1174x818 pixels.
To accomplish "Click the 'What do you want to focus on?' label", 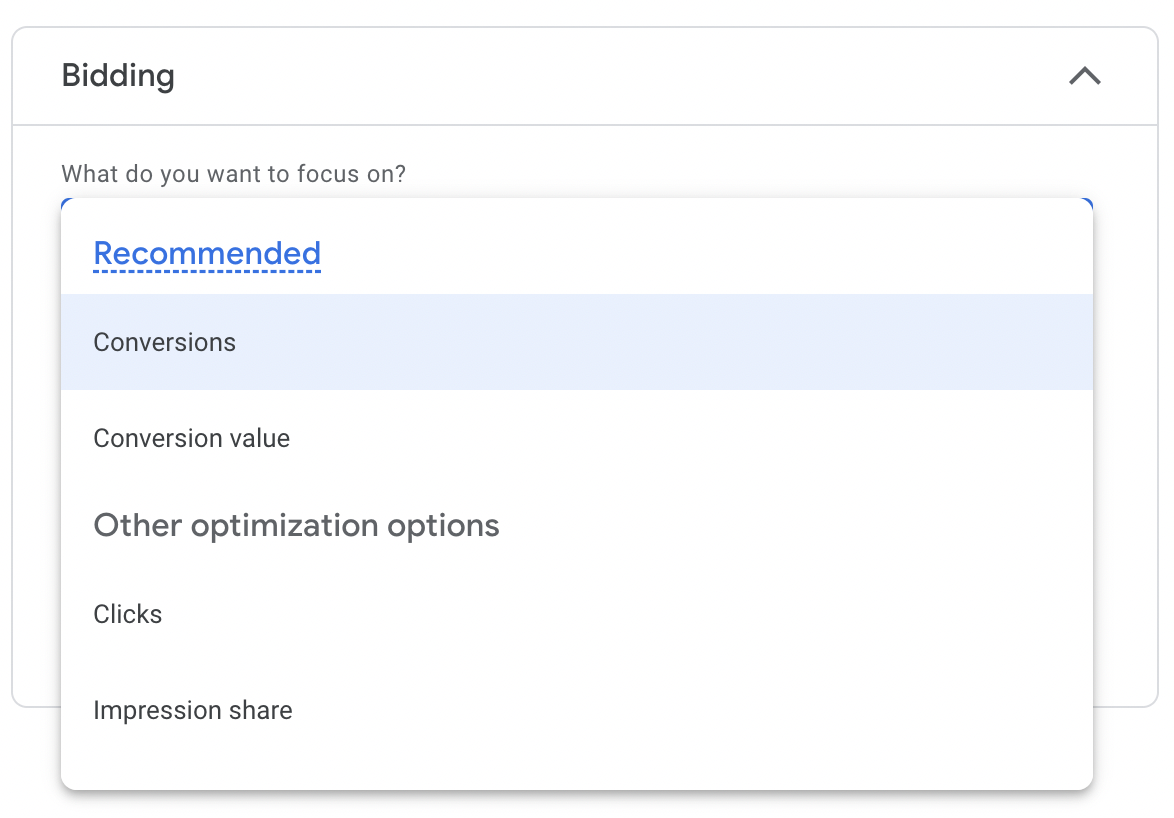I will coord(235,173).
